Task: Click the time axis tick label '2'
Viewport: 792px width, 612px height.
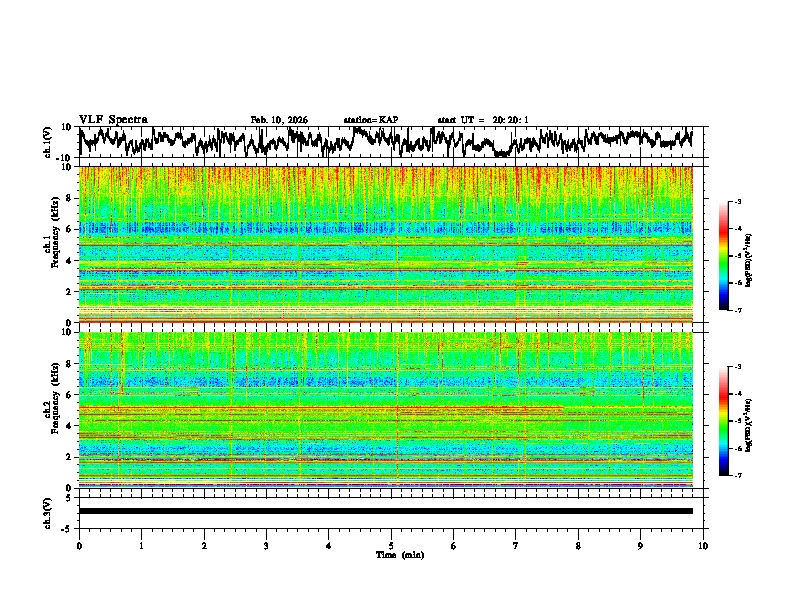Action: [x=204, y=546]
